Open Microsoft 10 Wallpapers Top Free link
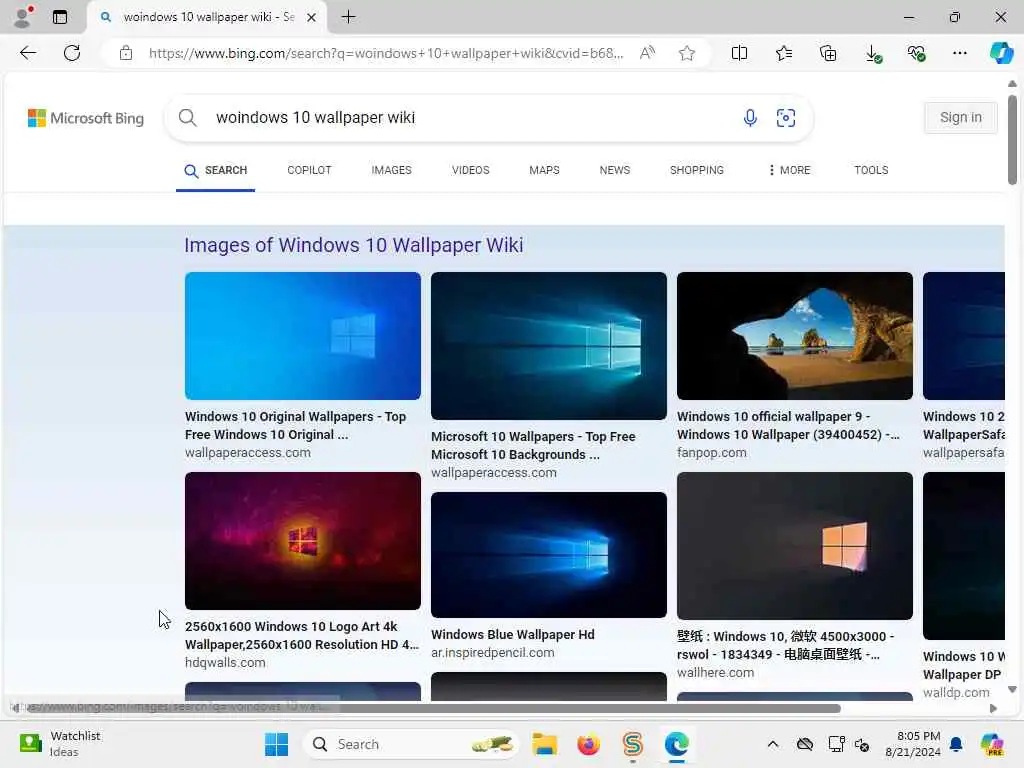Image resolution: width=1024 pixels, height=768 pixels. (533, 445)
